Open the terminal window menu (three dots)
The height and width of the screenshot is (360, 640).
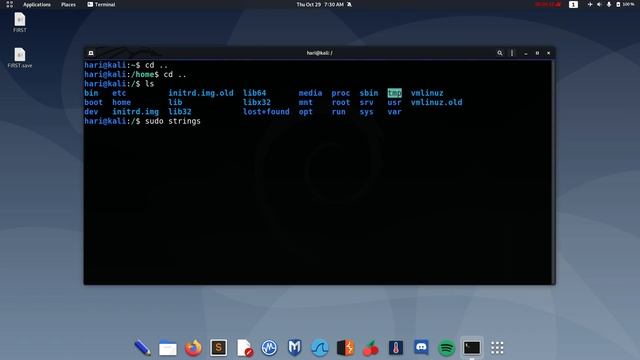coord(512,53)
